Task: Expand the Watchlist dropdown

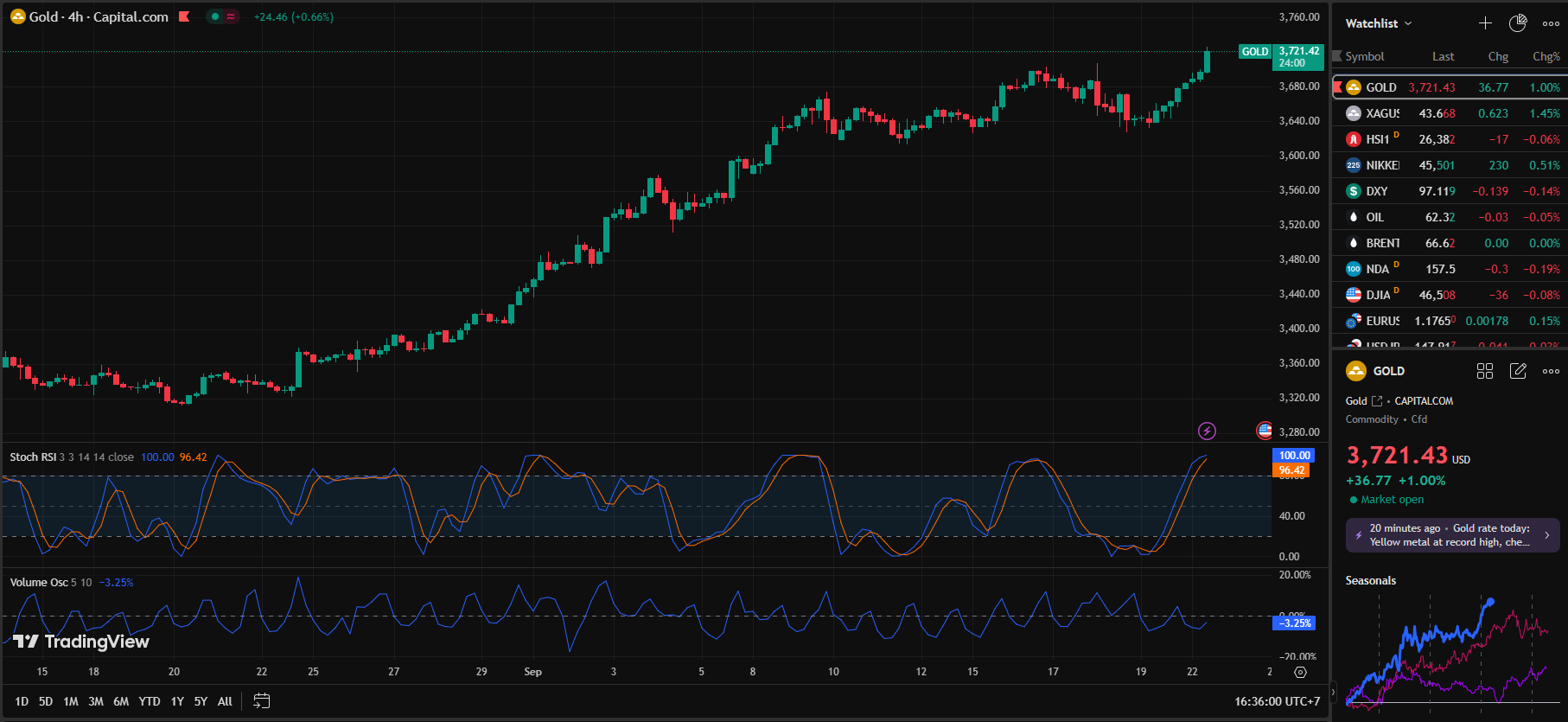Action: 1378,23
